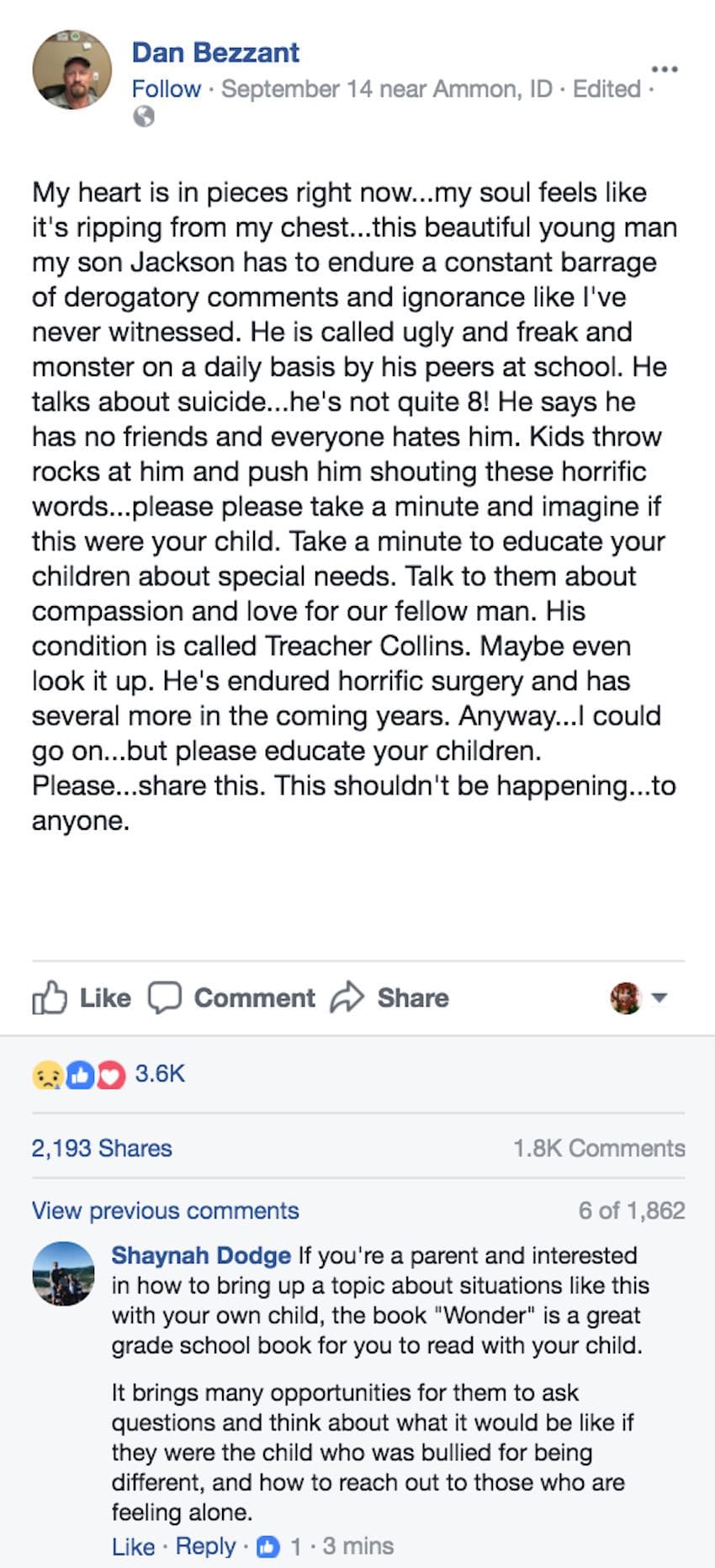715x1568 pixels.
Task: Open Dan Bezzant's profile picture
Action: tap(72, 70)
